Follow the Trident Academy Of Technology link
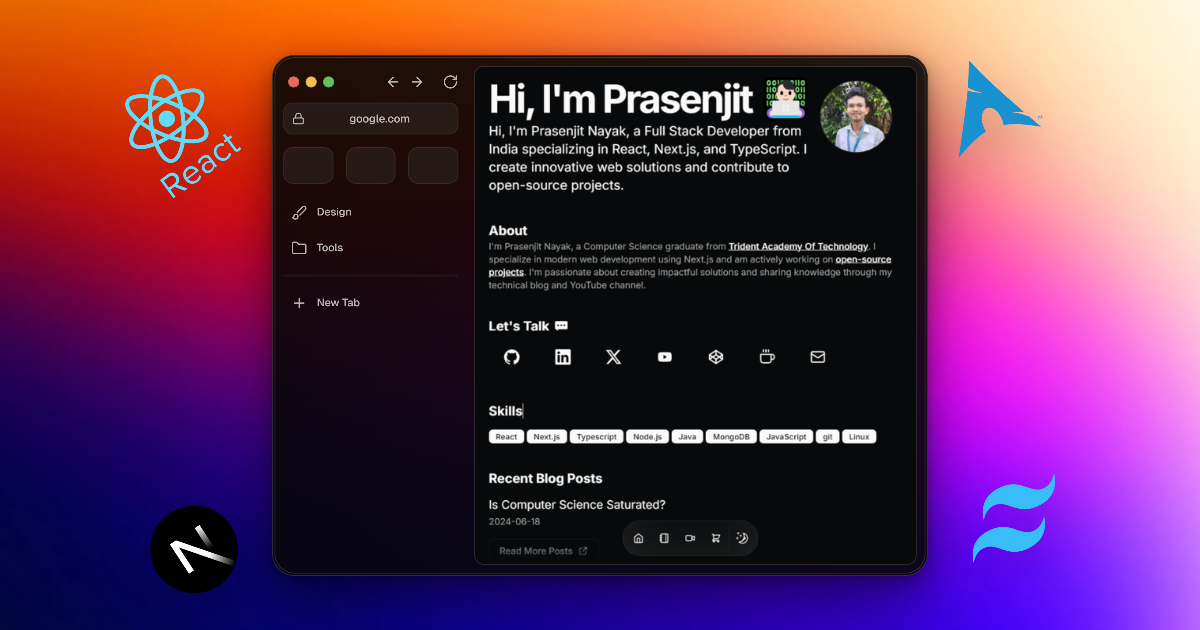Screen dimensions: 1200x630 (798, 246)
